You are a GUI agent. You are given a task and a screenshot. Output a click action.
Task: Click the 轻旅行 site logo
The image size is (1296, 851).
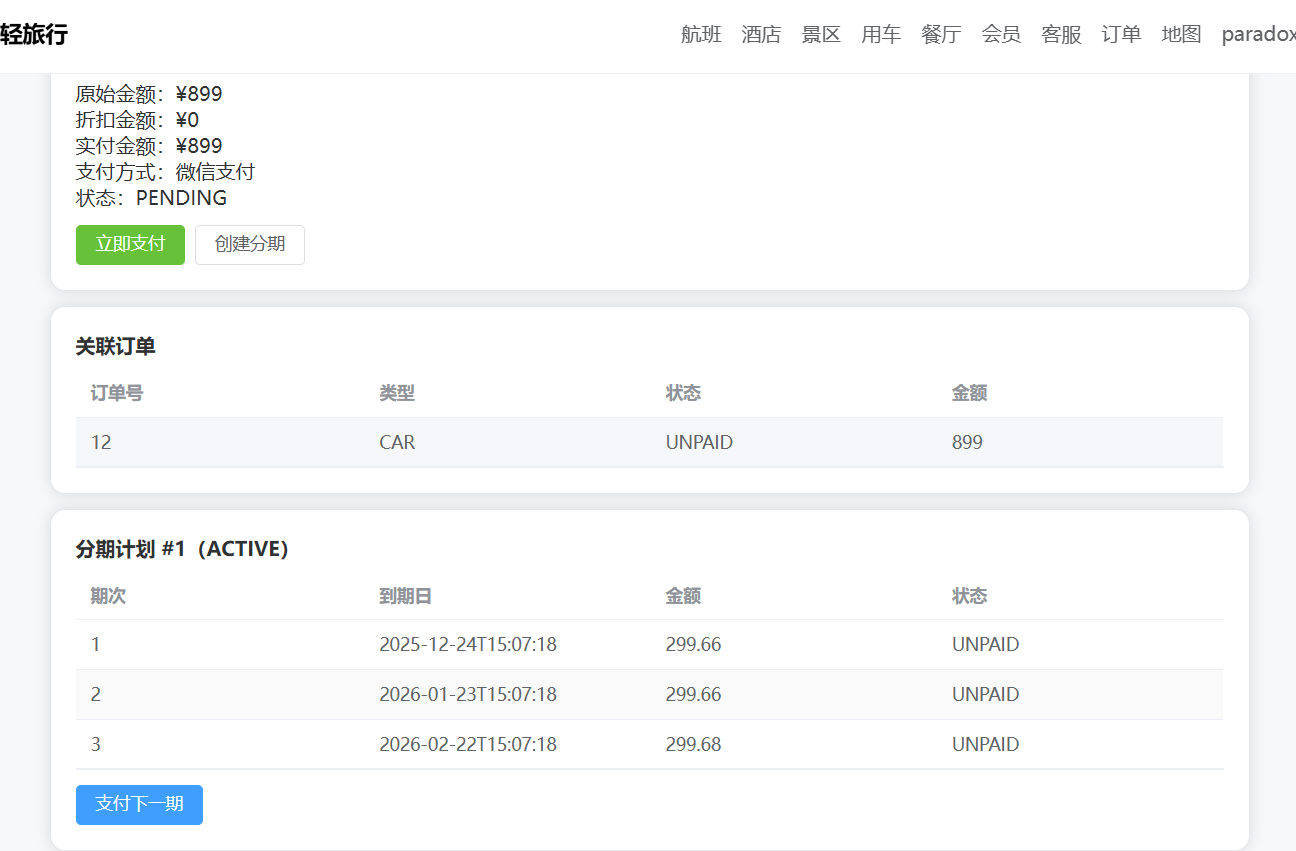[x=35, y=35]
